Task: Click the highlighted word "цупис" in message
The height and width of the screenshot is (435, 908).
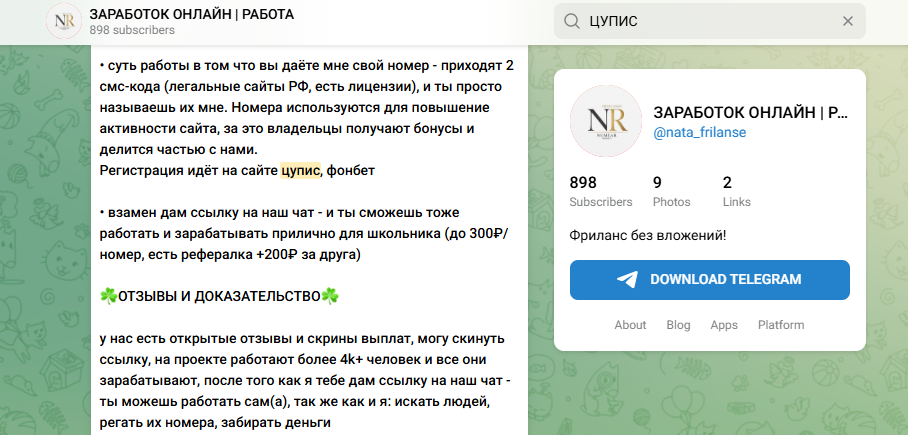Action: tap(300, 171)
